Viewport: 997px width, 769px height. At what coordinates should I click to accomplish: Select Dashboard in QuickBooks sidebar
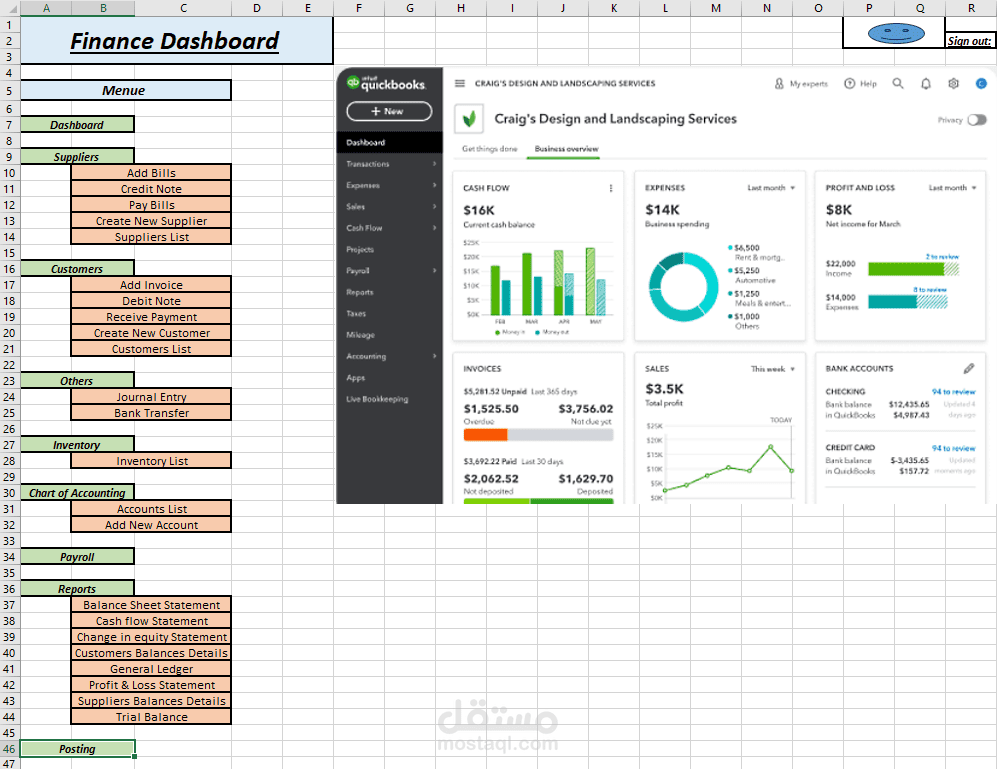[389, 142]
